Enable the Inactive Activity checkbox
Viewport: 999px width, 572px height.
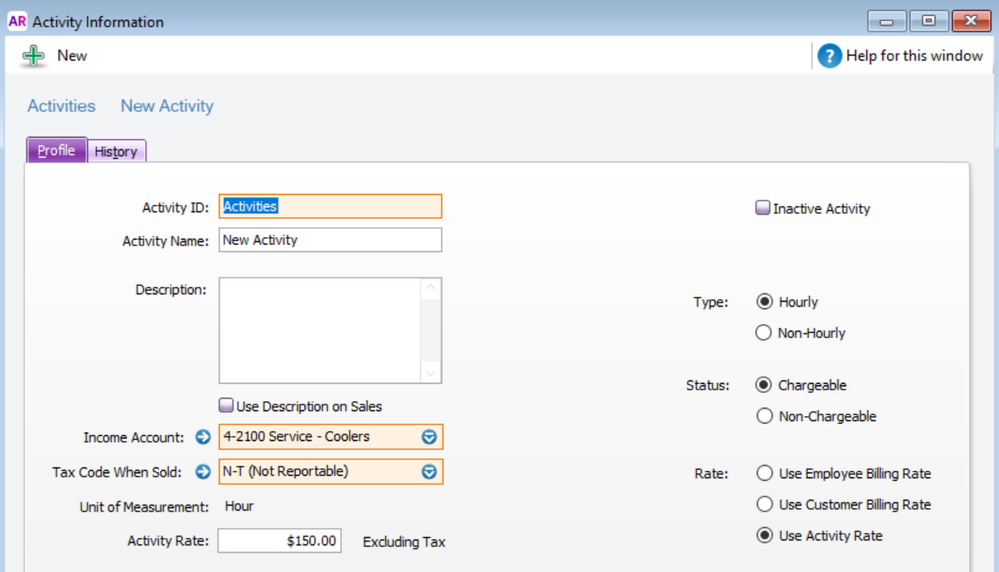(763, 209)
